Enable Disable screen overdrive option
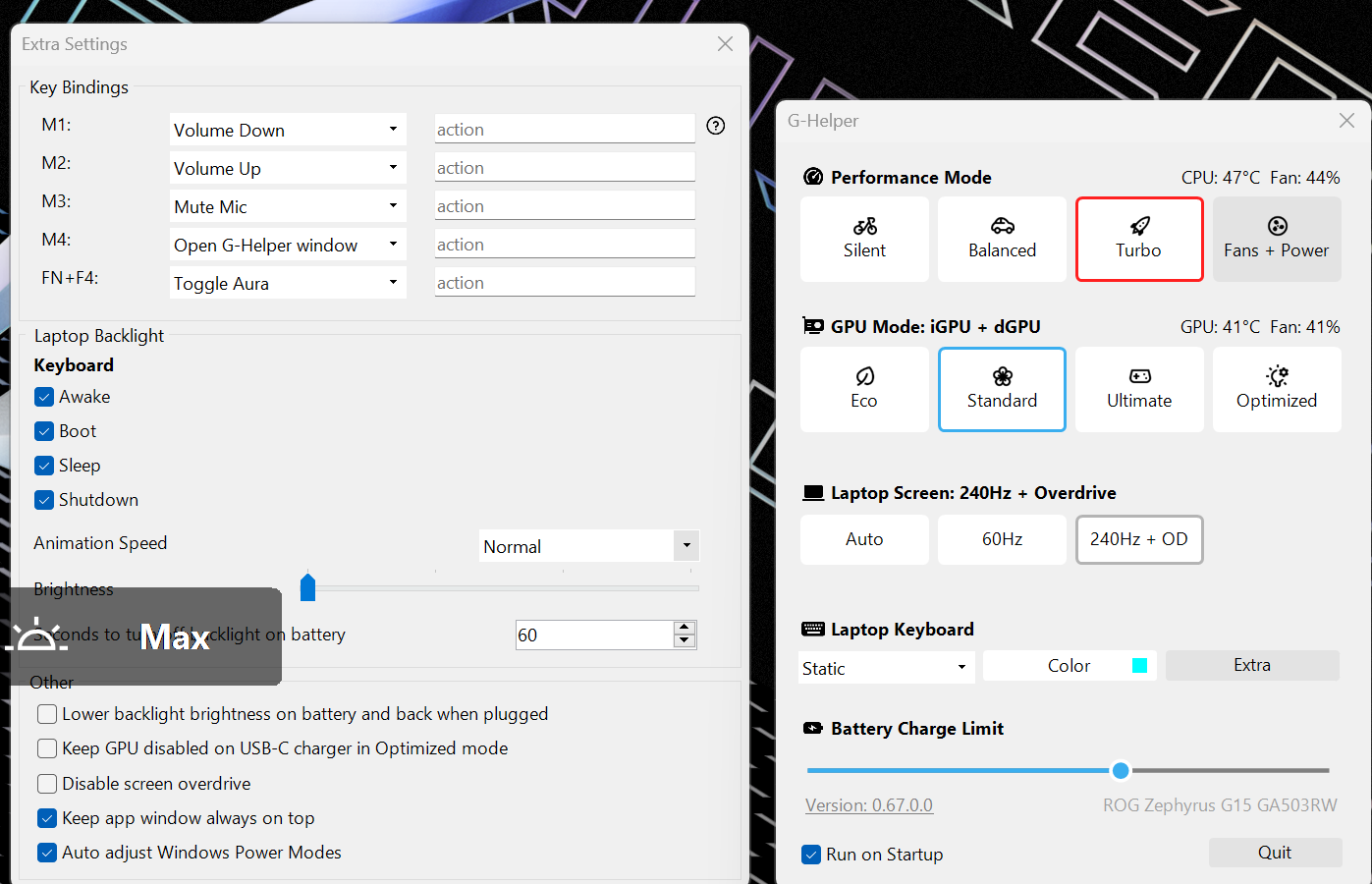This screenshot has height=884, width=1372. pos(46,783)
